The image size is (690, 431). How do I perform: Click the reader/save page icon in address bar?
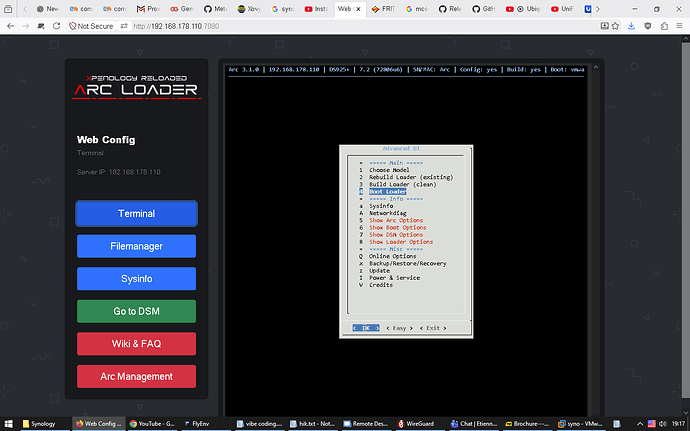pos(605,26)
